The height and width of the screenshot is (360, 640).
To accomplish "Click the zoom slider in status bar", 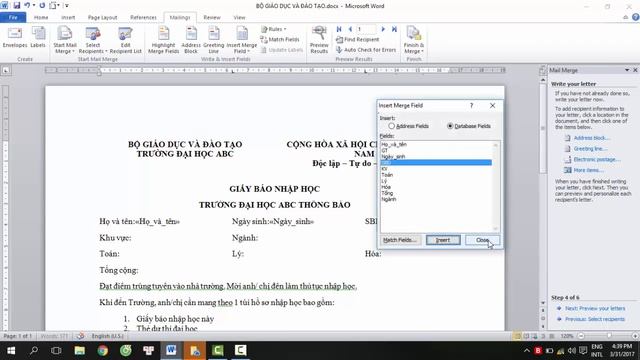I will pos(608,336).
